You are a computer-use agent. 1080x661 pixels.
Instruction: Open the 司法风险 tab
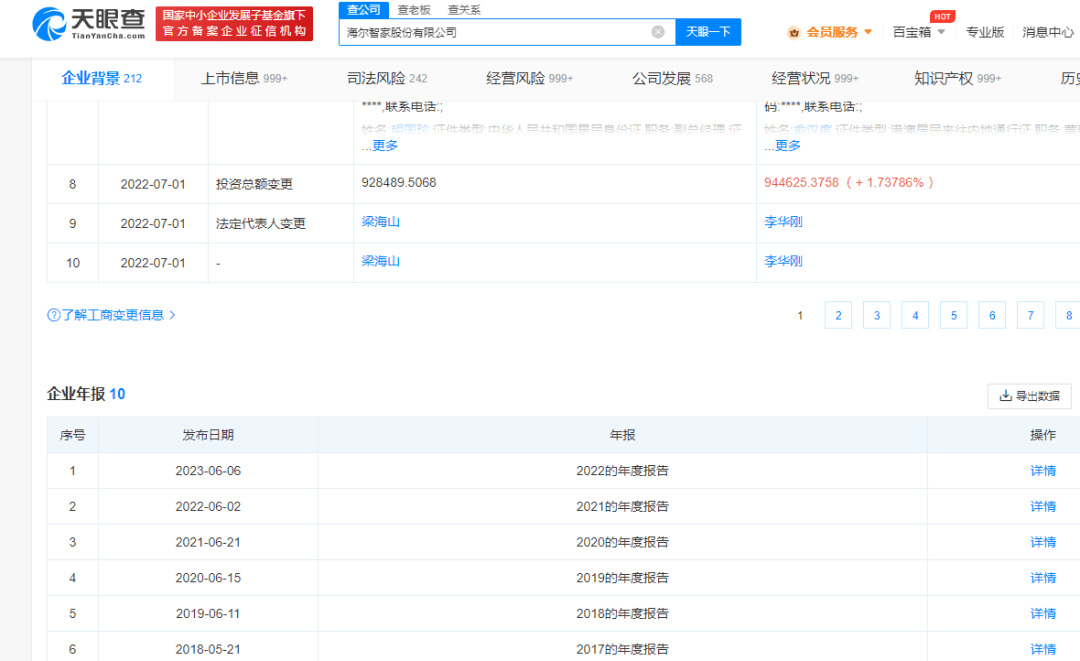coord(387,78)
